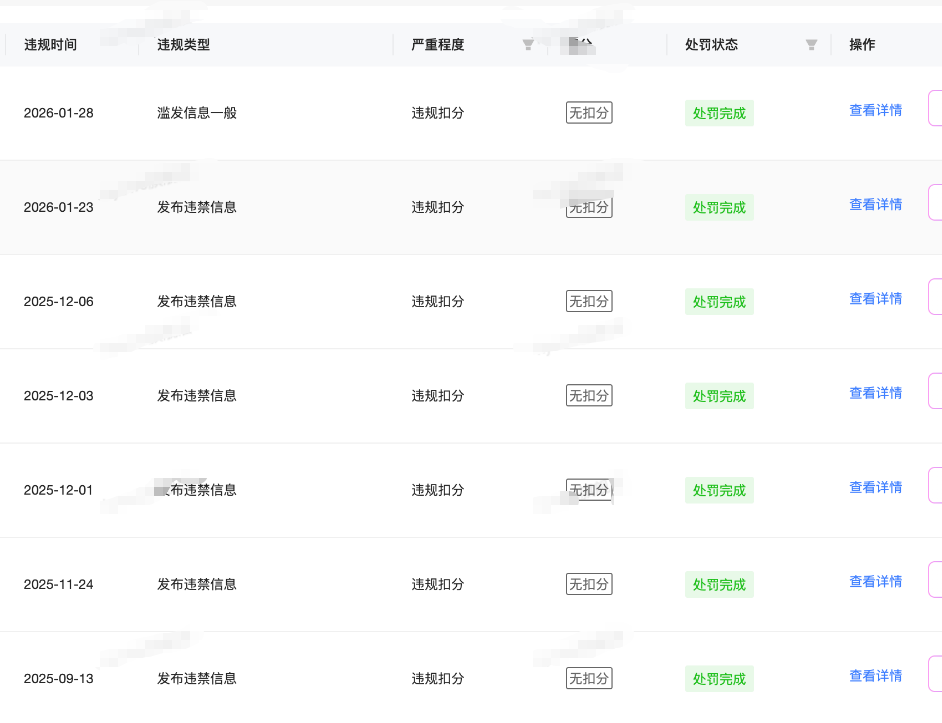
Task: View details for the 2026-01-28 violation
Action: pyautogui.click(x=875, y=111)
